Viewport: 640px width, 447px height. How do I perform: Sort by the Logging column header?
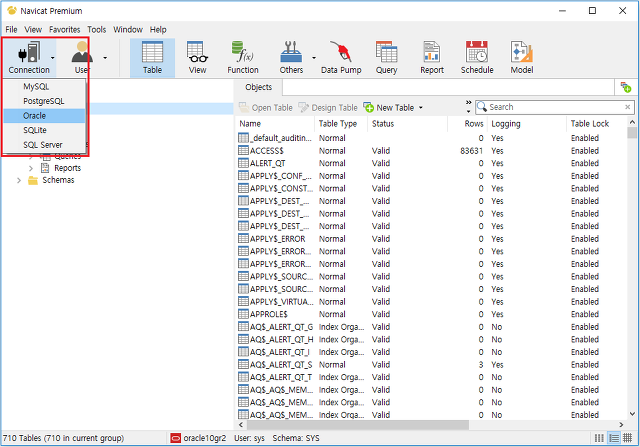click(526, 124)
